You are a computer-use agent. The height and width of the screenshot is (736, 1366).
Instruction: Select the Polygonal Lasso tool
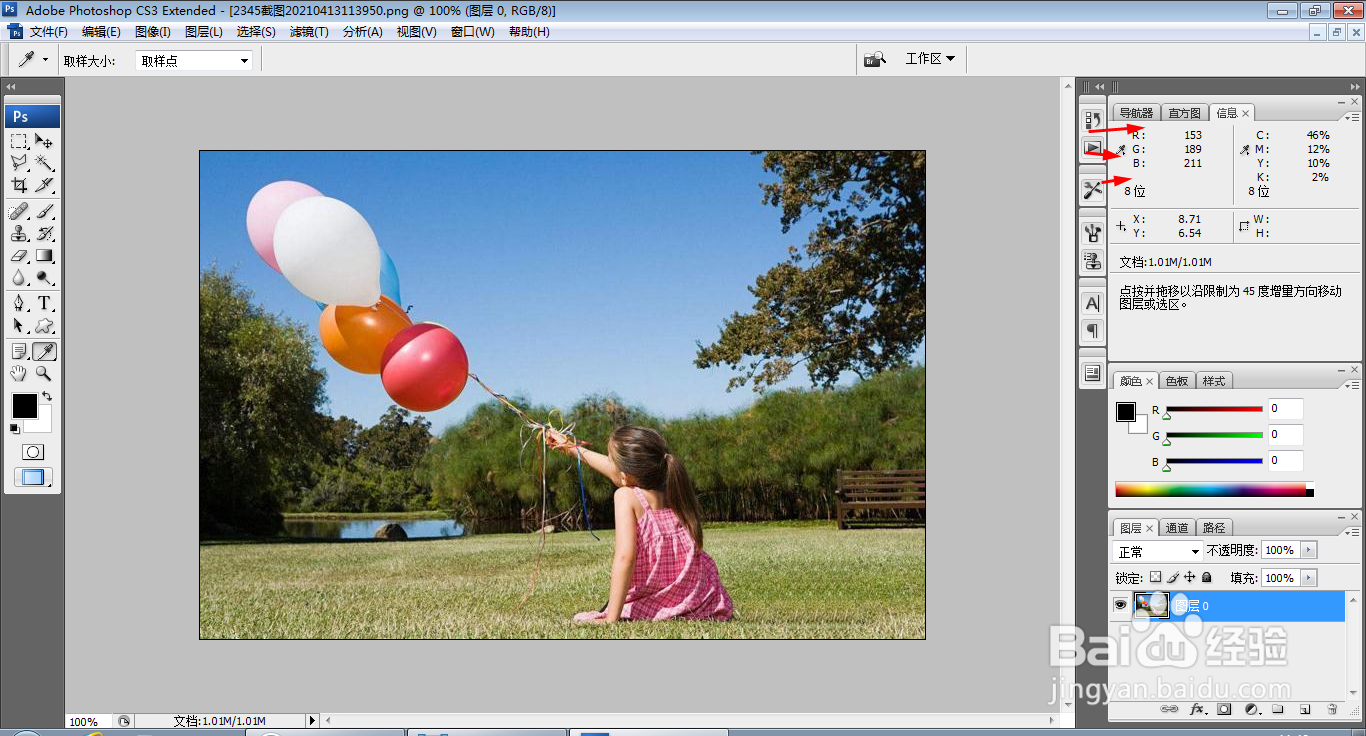19,163
